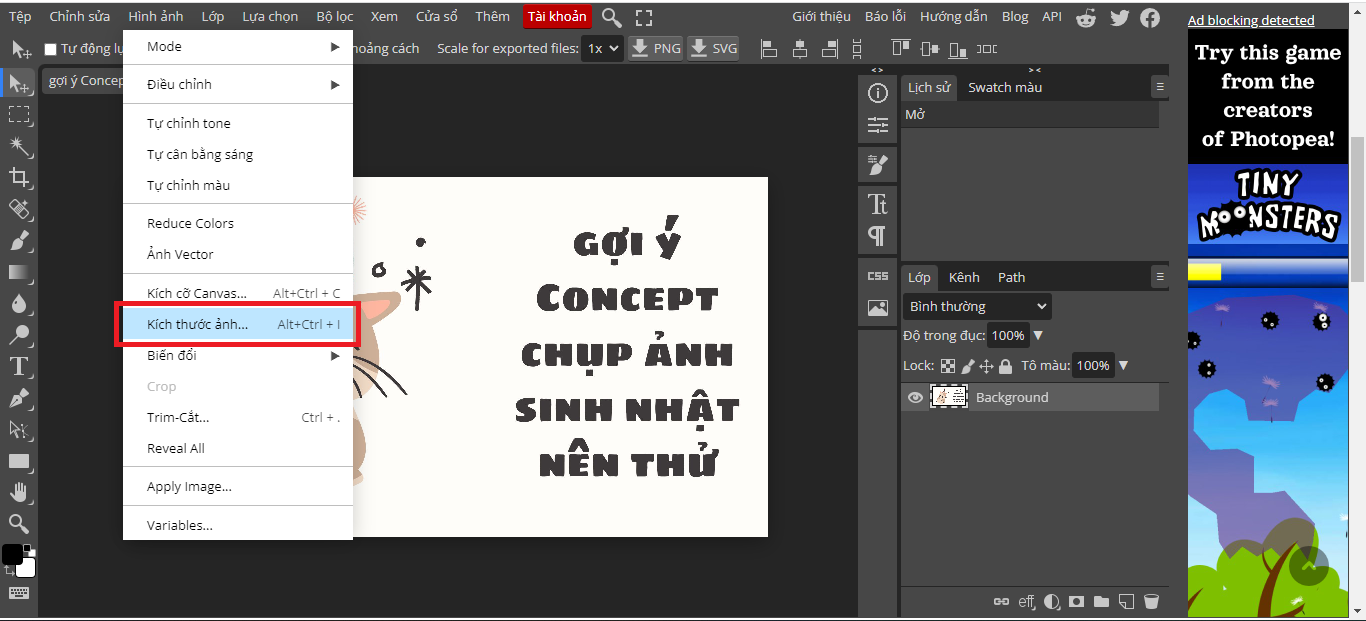Choose Kích thước ảnh from the menu
This screenshot has width=1366, height=621.
tap(237, 324)
